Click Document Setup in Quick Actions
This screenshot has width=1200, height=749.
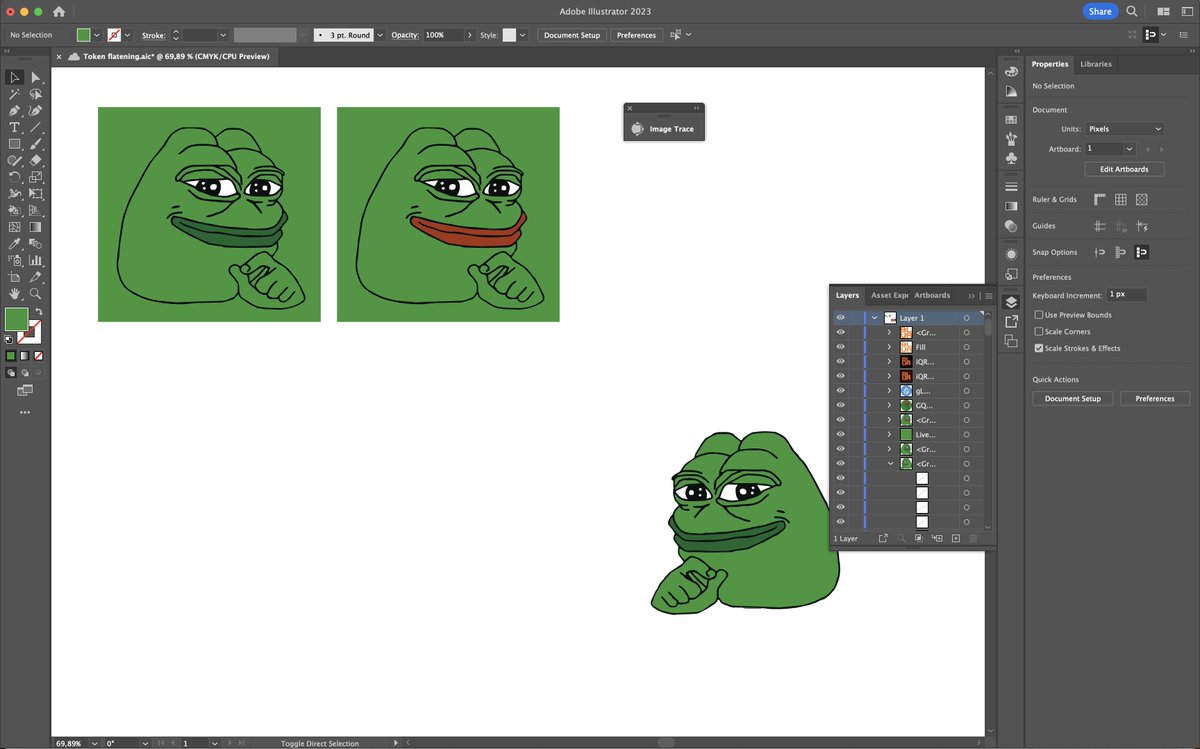(x=1072, y=398)
